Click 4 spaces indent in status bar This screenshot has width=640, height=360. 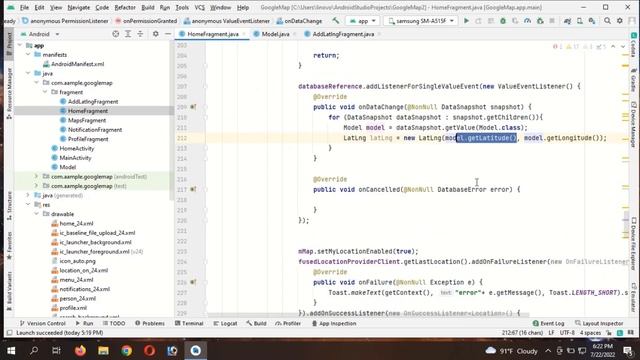point(590,333)
